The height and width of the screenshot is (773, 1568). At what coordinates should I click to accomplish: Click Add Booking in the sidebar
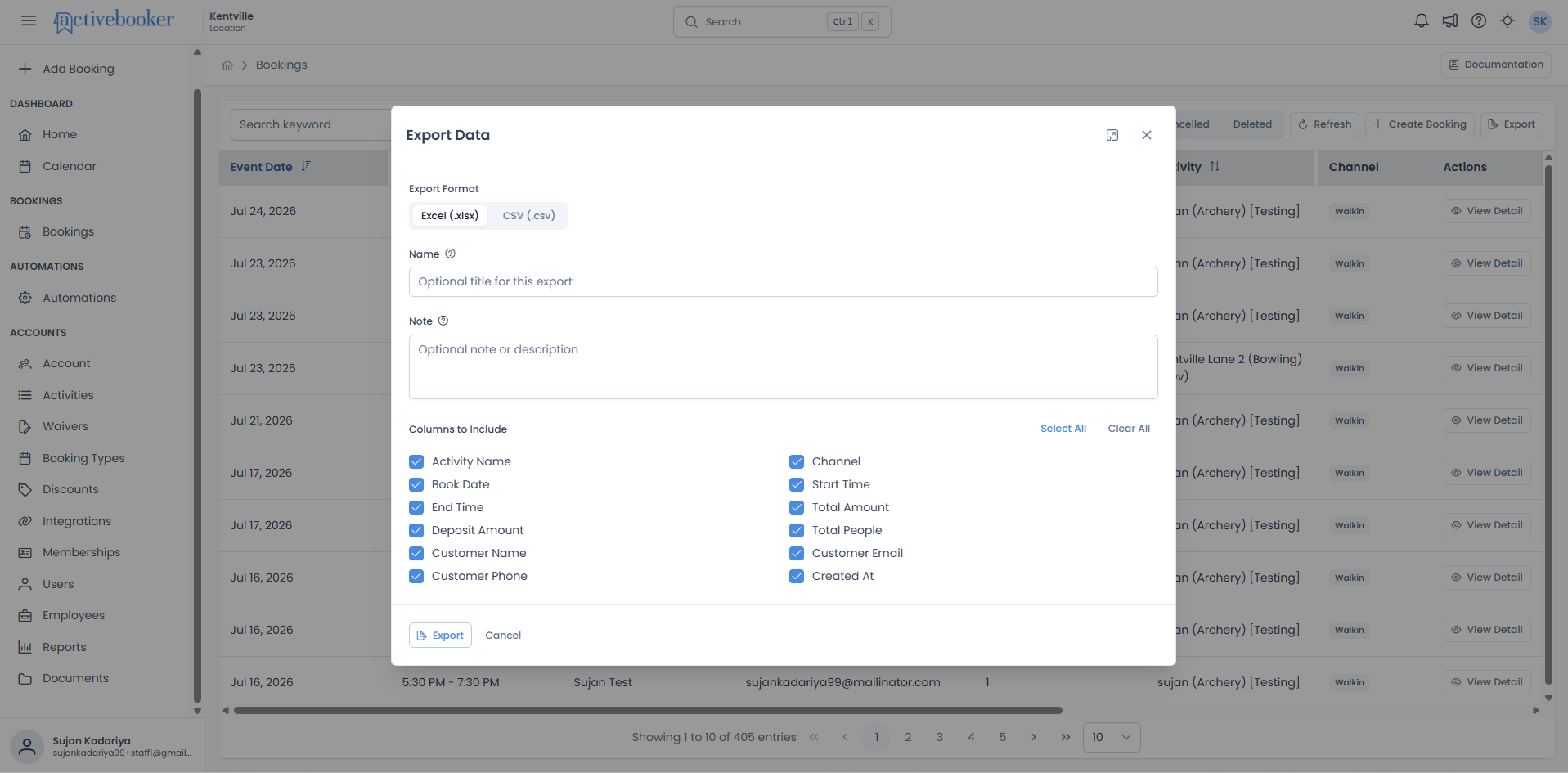(x=79, y=69)
